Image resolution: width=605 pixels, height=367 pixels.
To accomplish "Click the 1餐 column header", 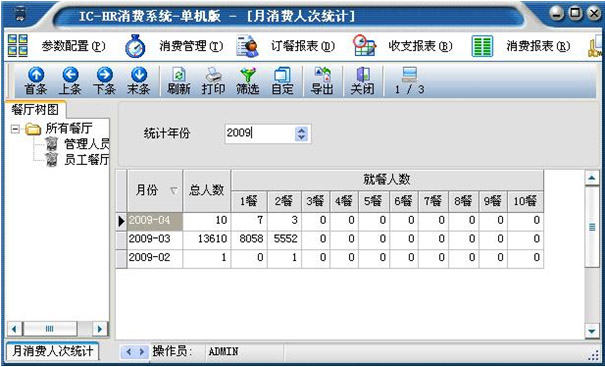I will pyautogui.click(x=249, y=201).
